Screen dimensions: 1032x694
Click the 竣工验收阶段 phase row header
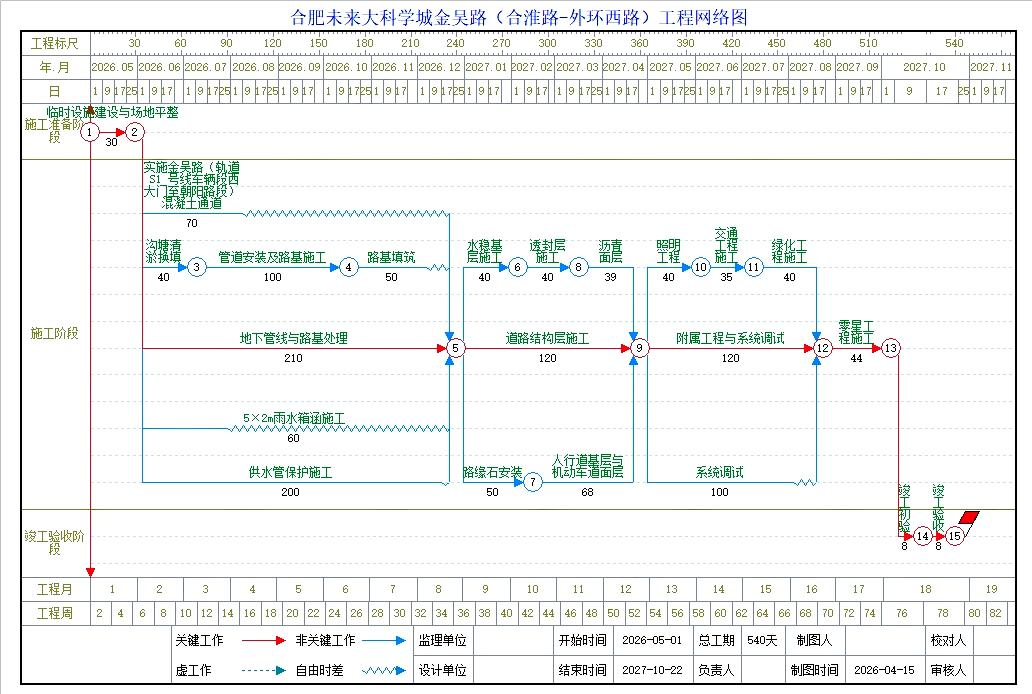coord(55,543)
